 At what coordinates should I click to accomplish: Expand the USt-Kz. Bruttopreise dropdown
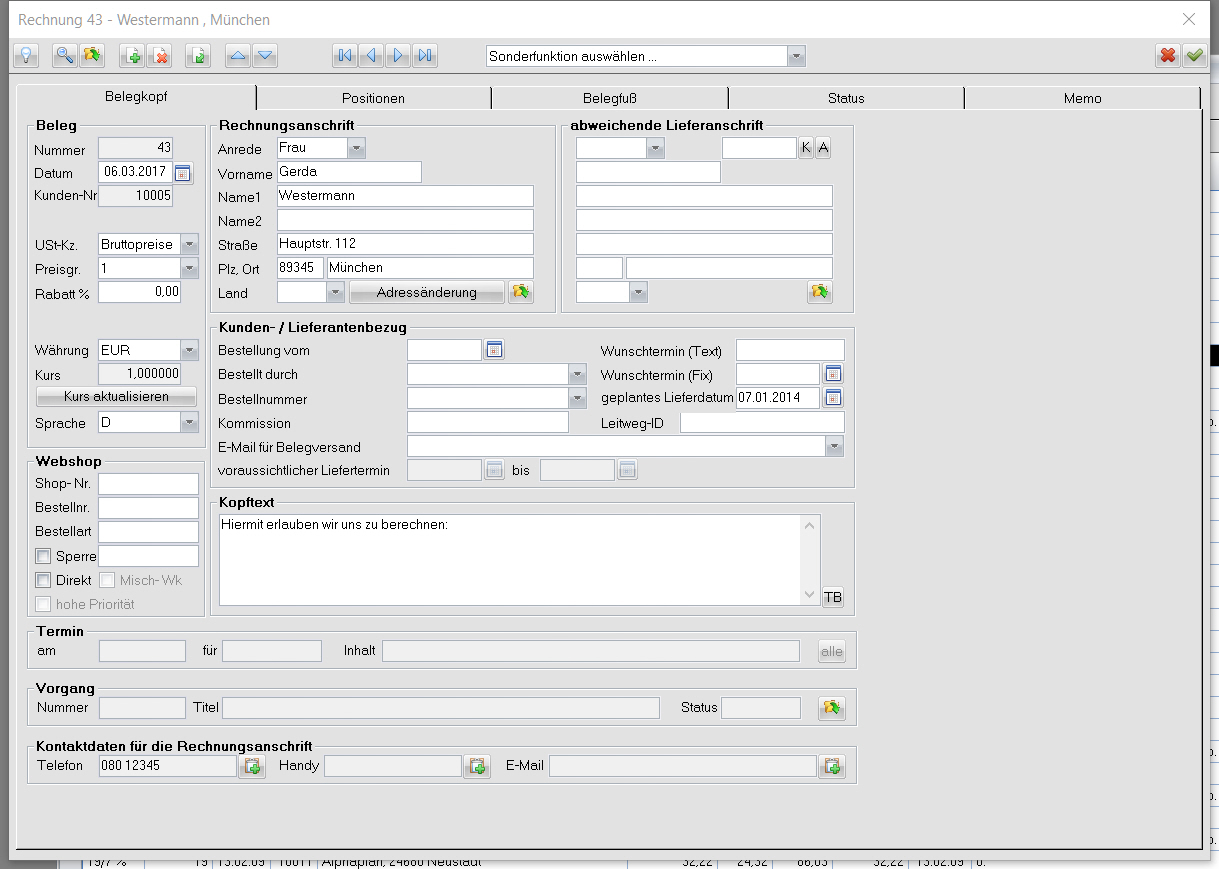pyautogui.click(x=189, y=245)
